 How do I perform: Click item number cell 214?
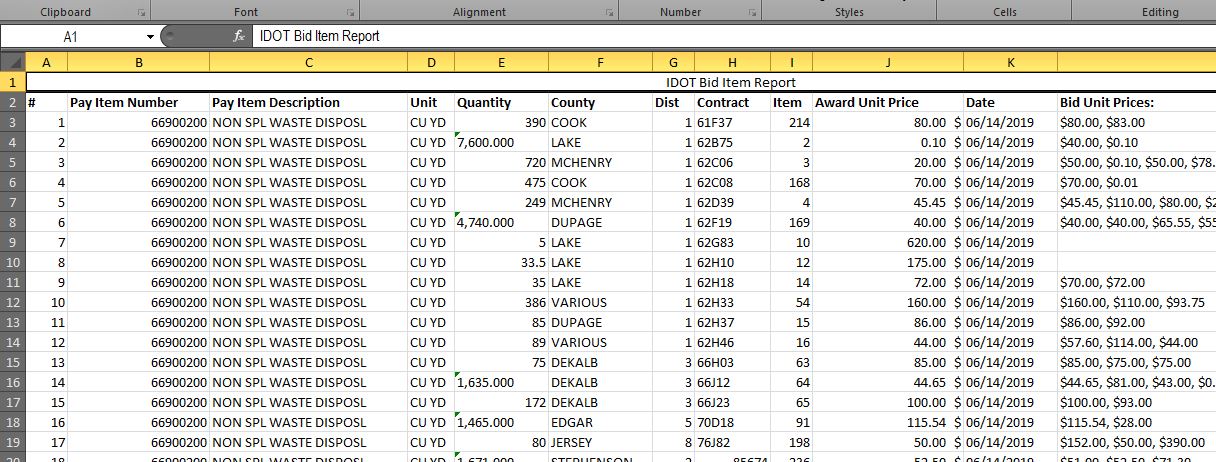(791, 122)
